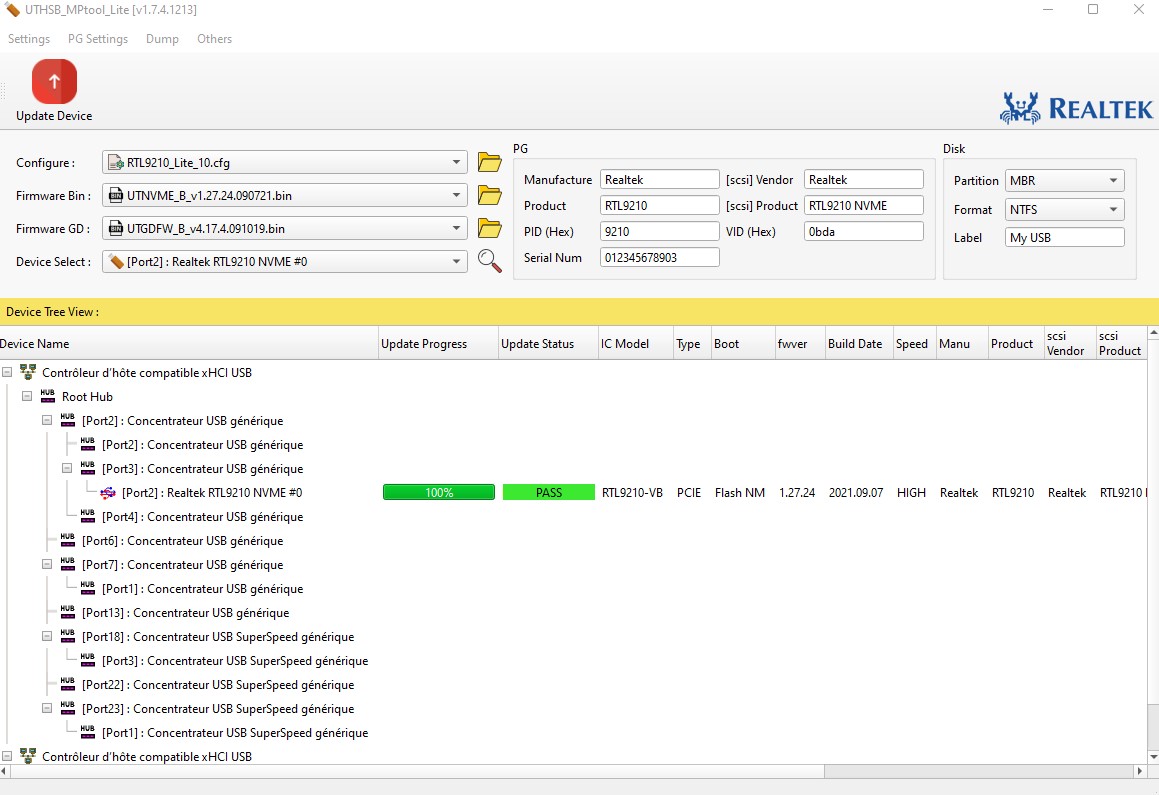
Task: Click the 2021.09.07 build date cell
Action: pyautogui.click(x=856, y=493)
